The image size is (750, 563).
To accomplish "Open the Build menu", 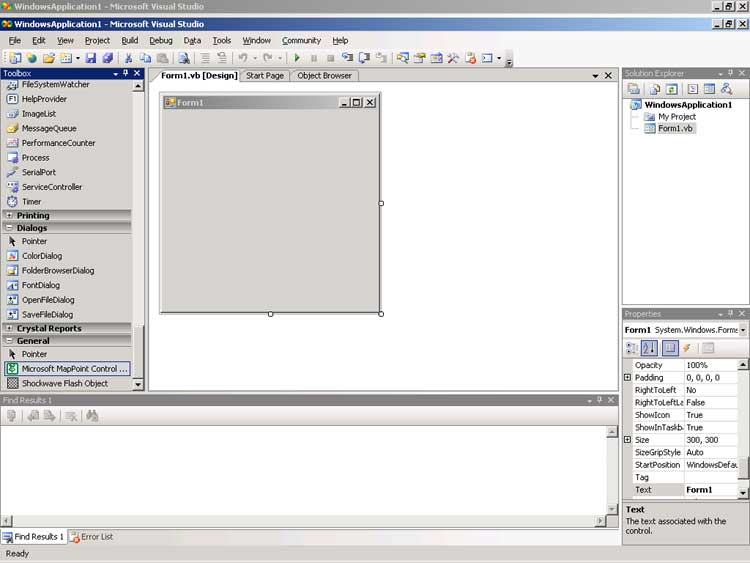I will (x=130, y=41).
